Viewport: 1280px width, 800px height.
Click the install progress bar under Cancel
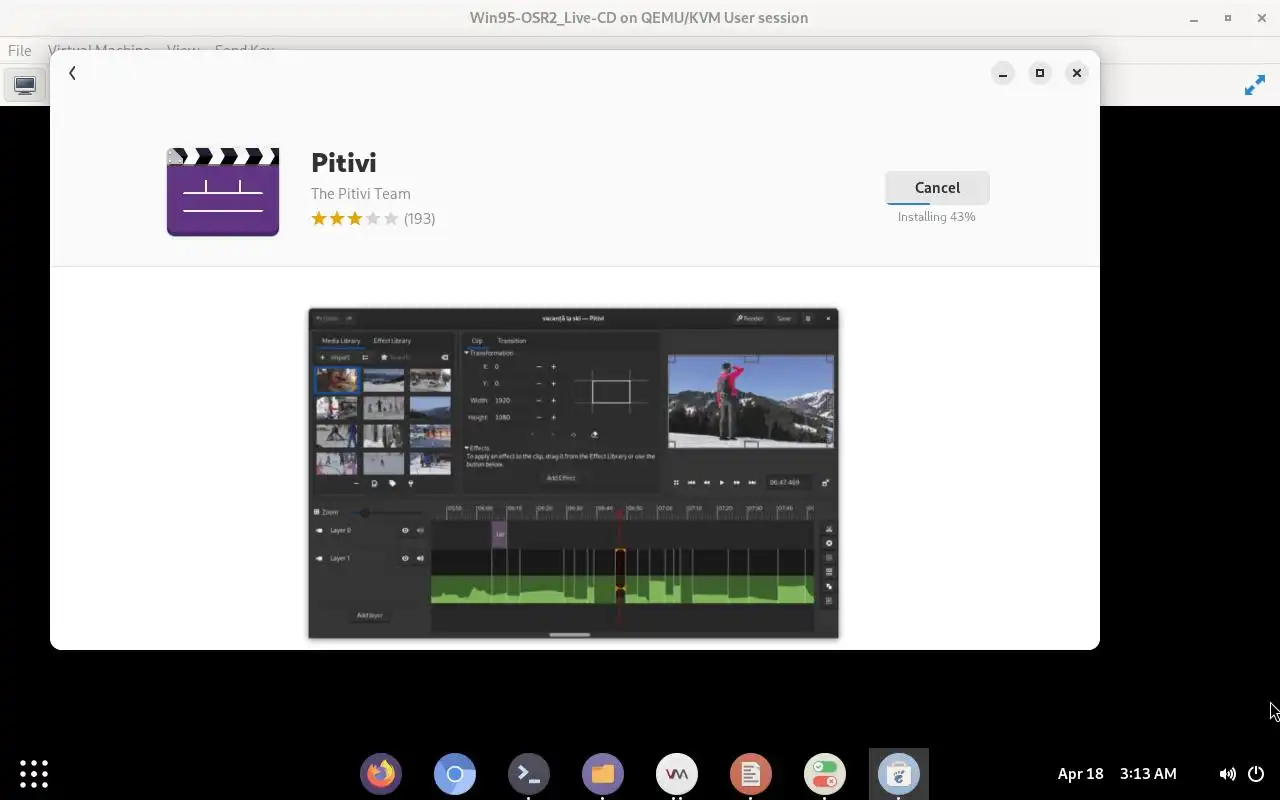[937, 203]
